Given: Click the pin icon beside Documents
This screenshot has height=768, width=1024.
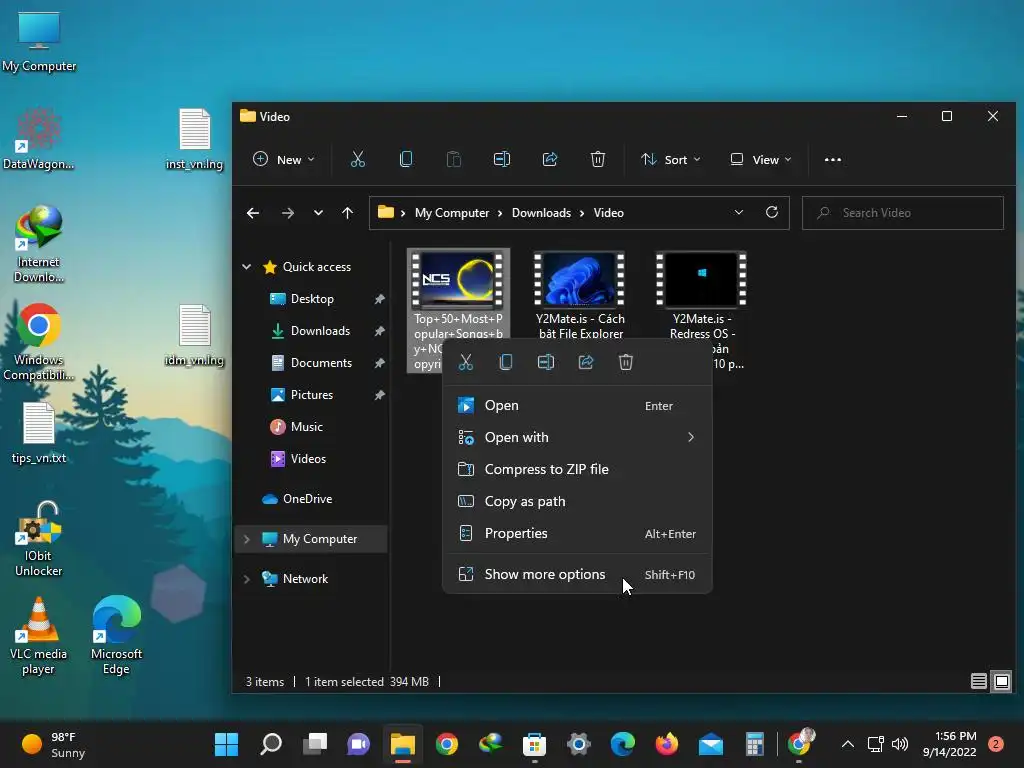Looking at the screenshot, I should 379,362.
